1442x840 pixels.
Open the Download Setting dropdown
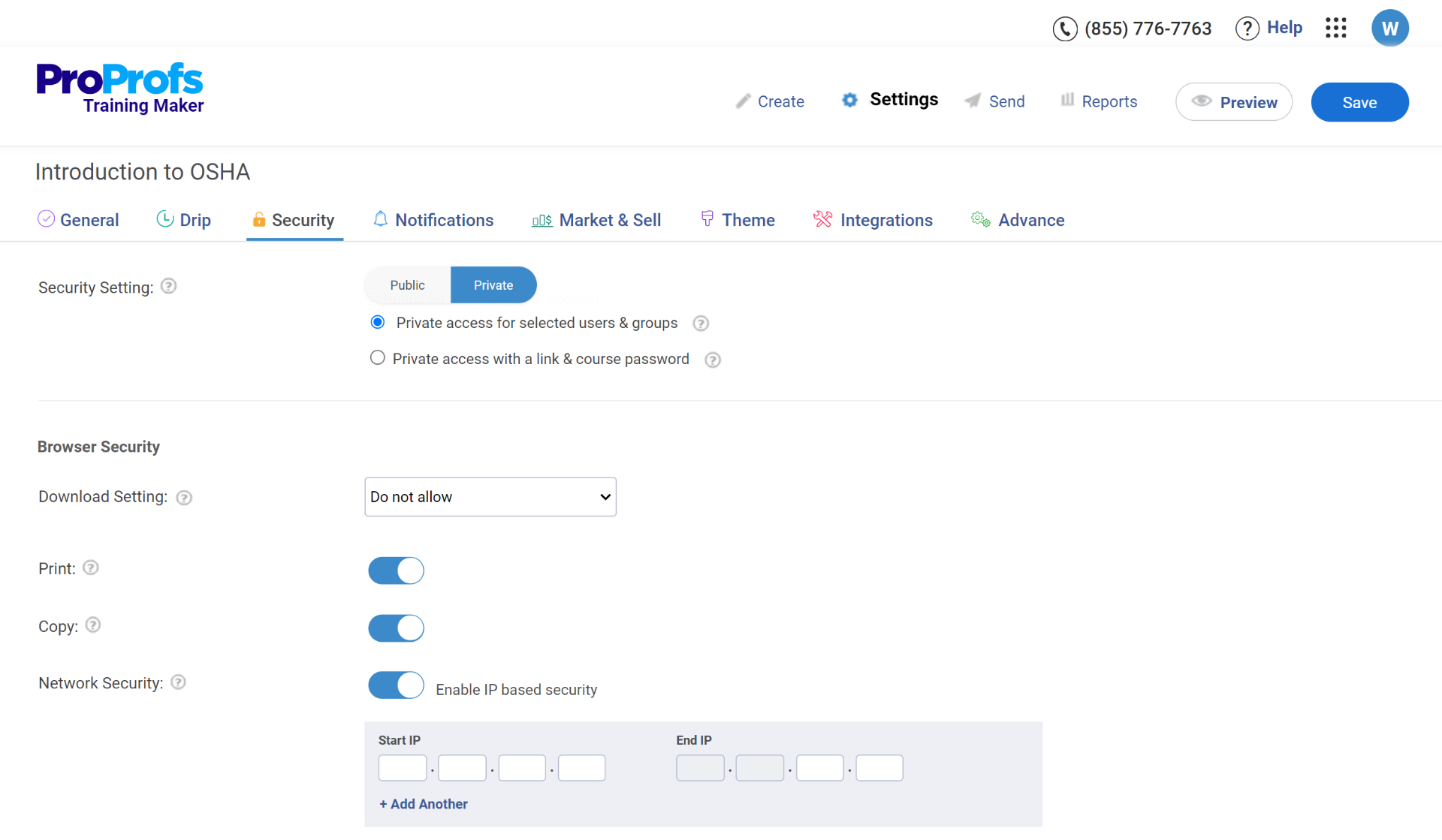pyautogui.click(x=490, y=497)
